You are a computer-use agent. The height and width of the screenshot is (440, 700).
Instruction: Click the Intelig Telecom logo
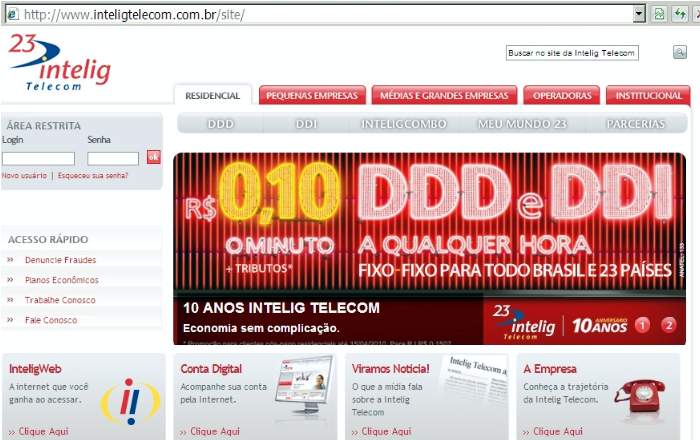58,62
